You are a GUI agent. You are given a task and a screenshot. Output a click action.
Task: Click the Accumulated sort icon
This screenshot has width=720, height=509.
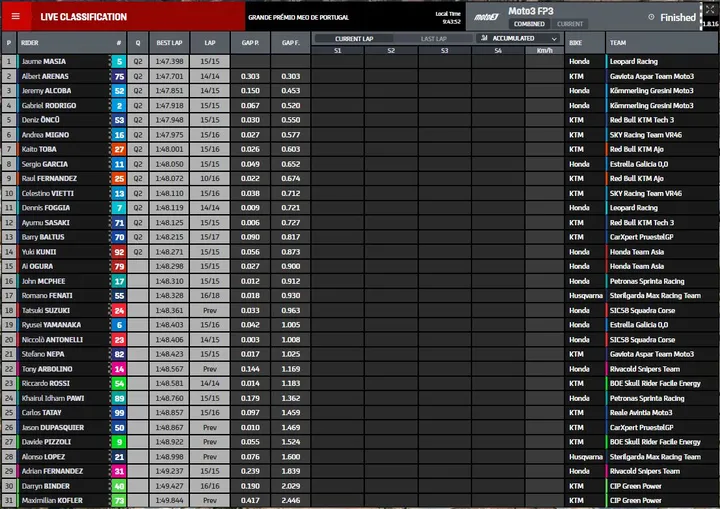click(484, 38)
